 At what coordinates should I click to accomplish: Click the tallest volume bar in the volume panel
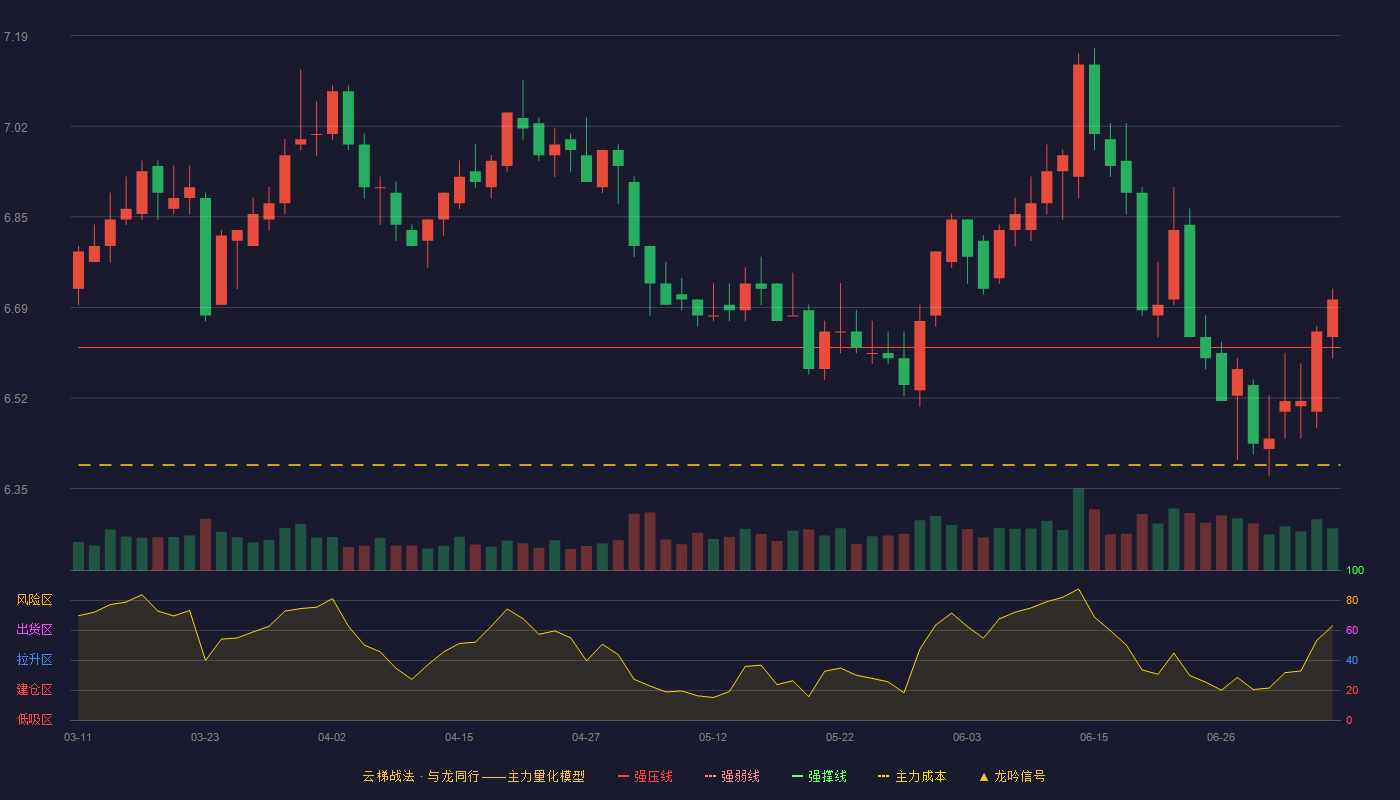[x=1078, y=529]
